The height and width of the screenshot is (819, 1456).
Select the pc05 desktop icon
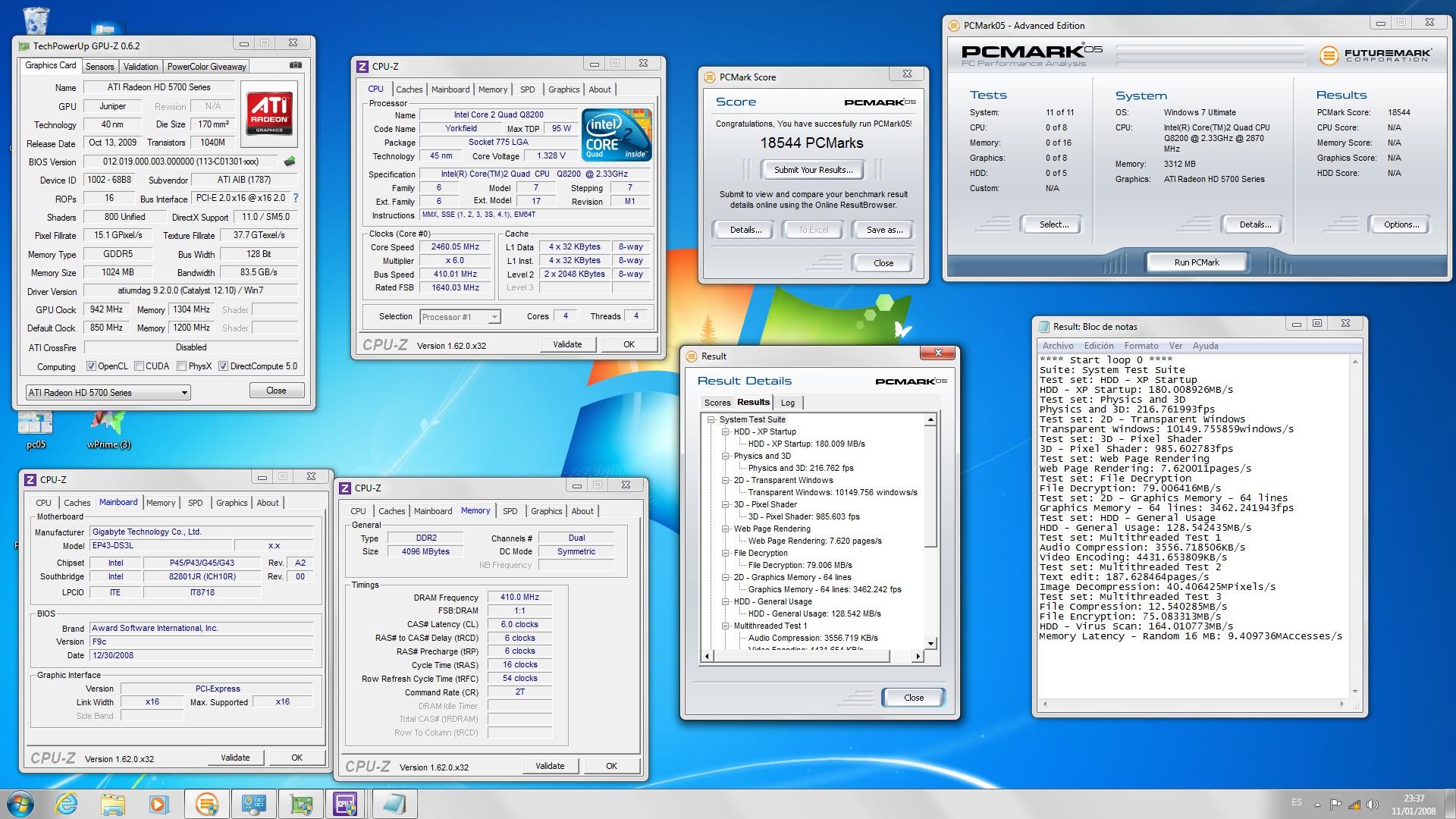(x=36, y=429)
